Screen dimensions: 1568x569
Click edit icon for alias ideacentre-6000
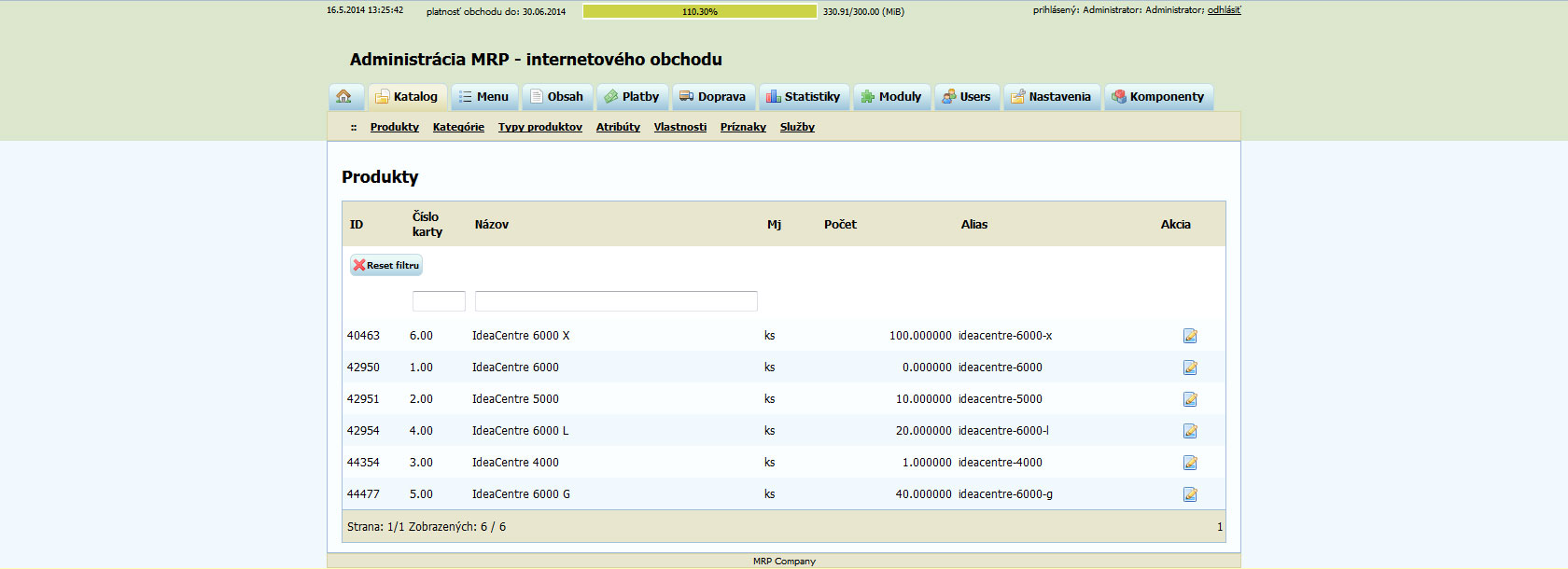click(x=1190, y=368)
